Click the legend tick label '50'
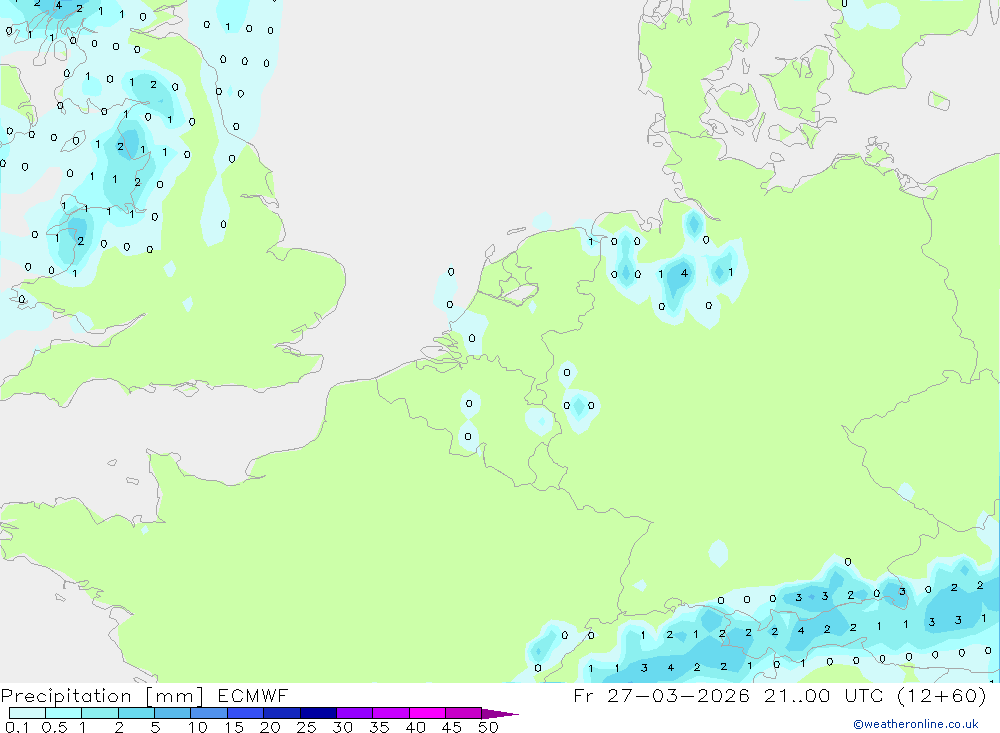This screenshot has width=1000, height=733. tap(488, 727)
